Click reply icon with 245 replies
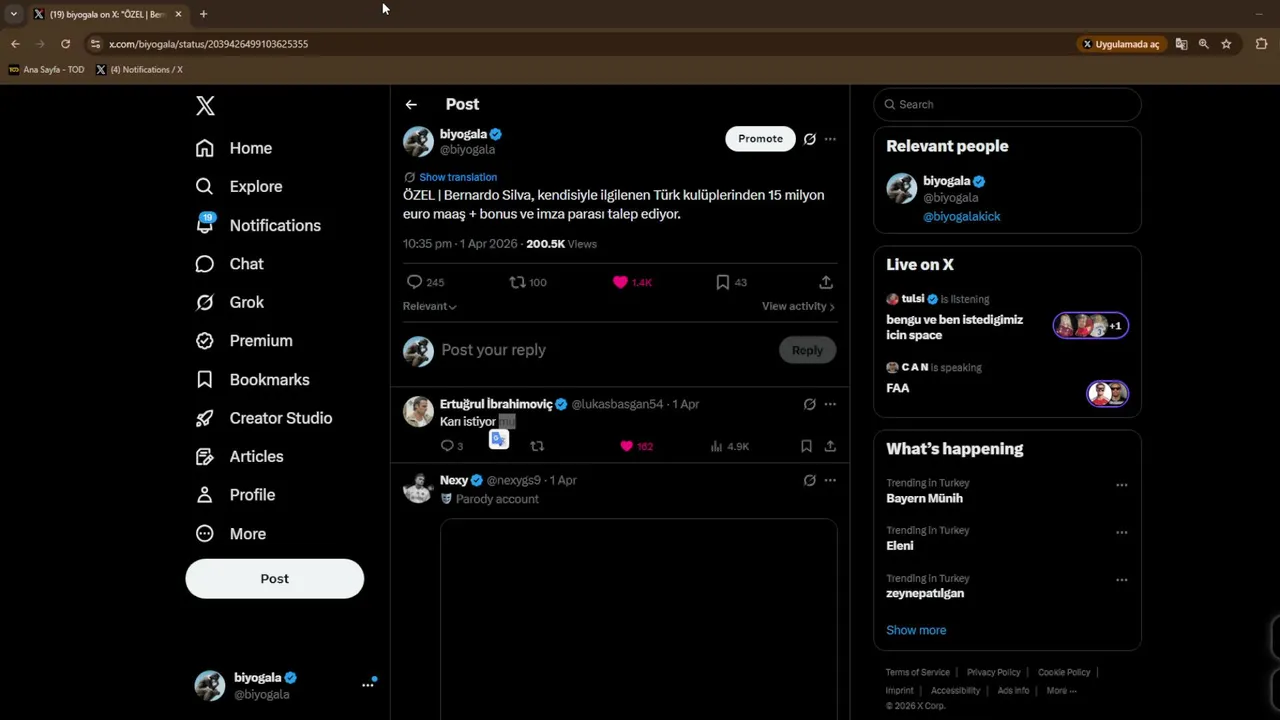The width and height of the screenshot is (1280, 720). 414,283
